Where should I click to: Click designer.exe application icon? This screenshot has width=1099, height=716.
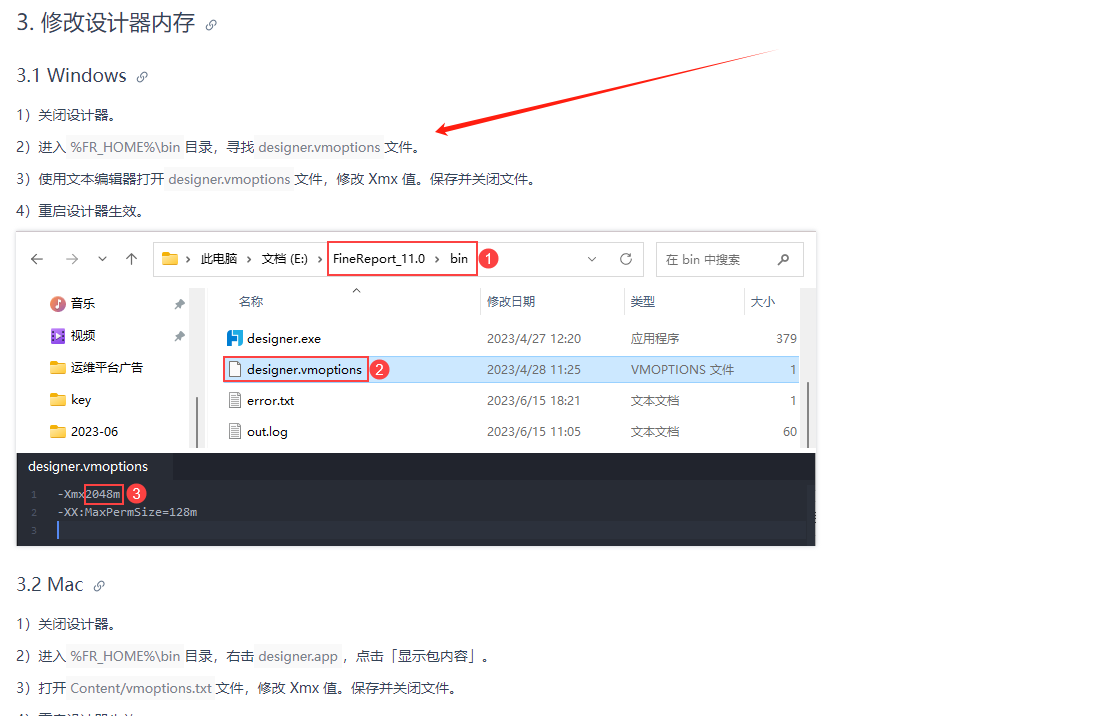coord(235,338)
